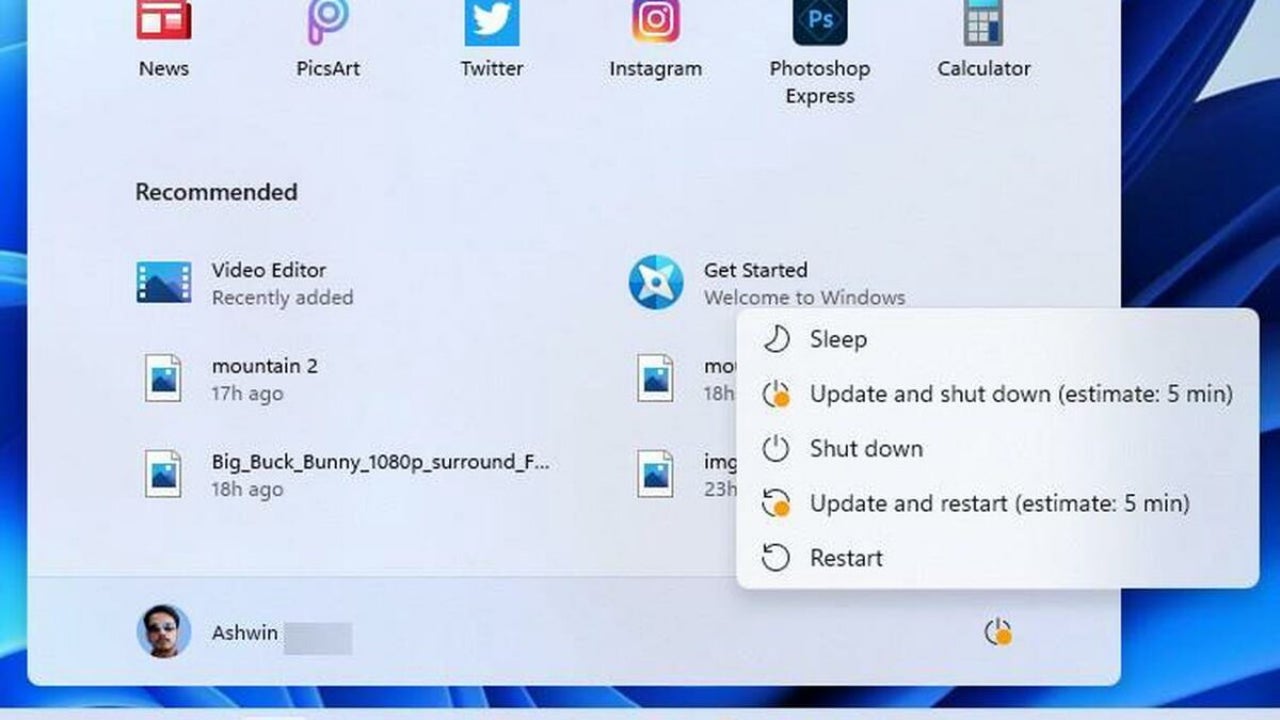This screenshot has height=720, width=1280.
Task: Click the file icon left of '18h'
Action: pos(655,378)
